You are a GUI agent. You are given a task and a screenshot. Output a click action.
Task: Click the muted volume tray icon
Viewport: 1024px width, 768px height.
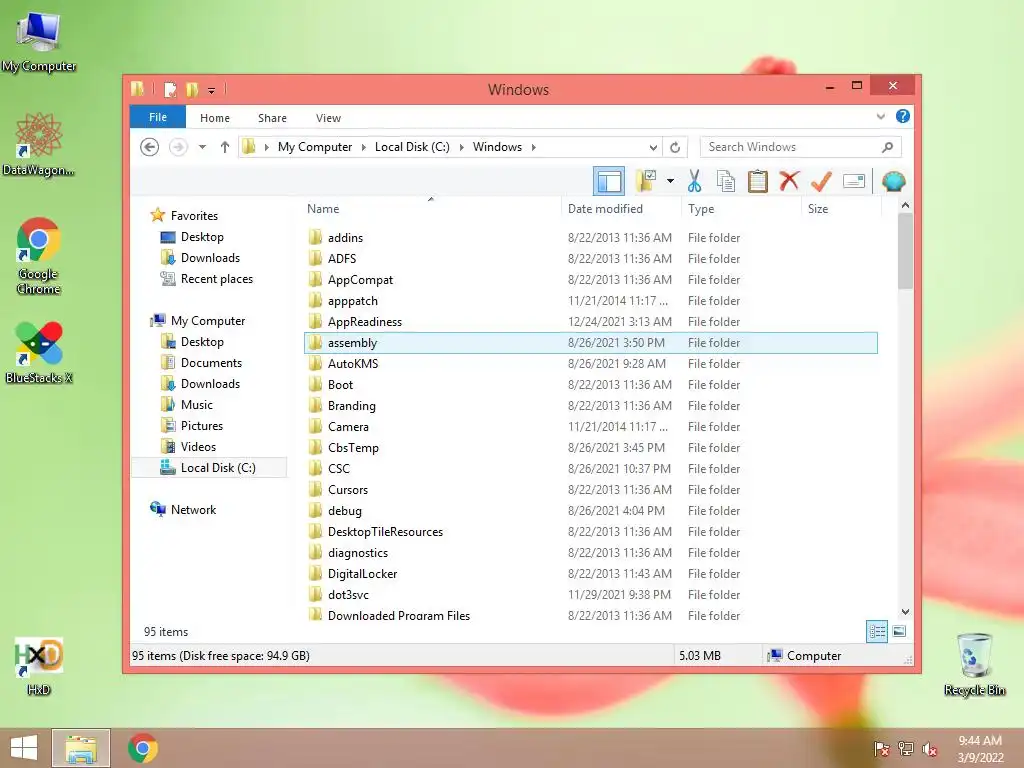(929, 748)
